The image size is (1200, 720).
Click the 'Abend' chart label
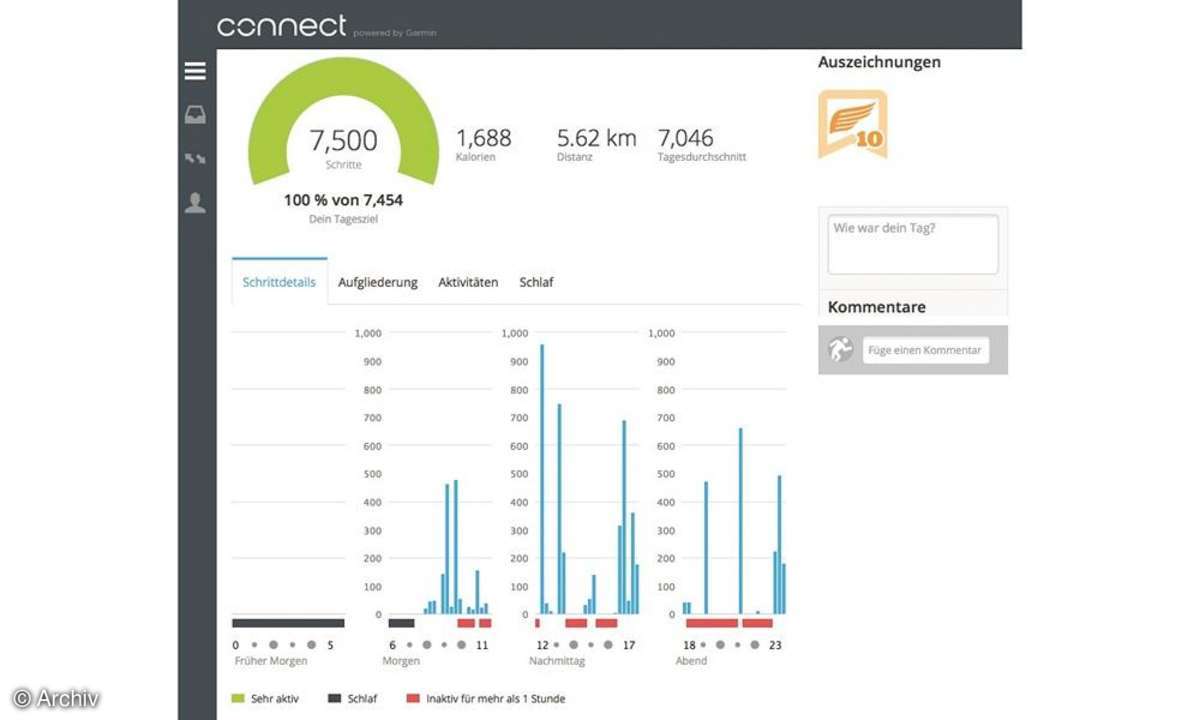click(x=691, y=661)
